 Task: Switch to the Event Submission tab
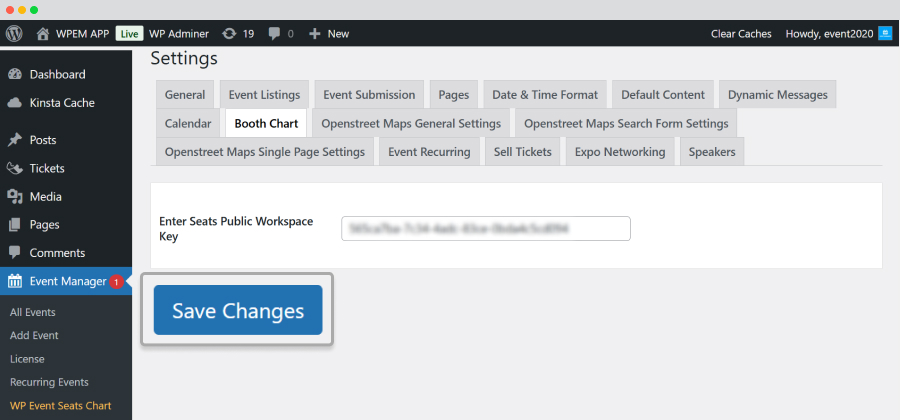pos(369,95)
